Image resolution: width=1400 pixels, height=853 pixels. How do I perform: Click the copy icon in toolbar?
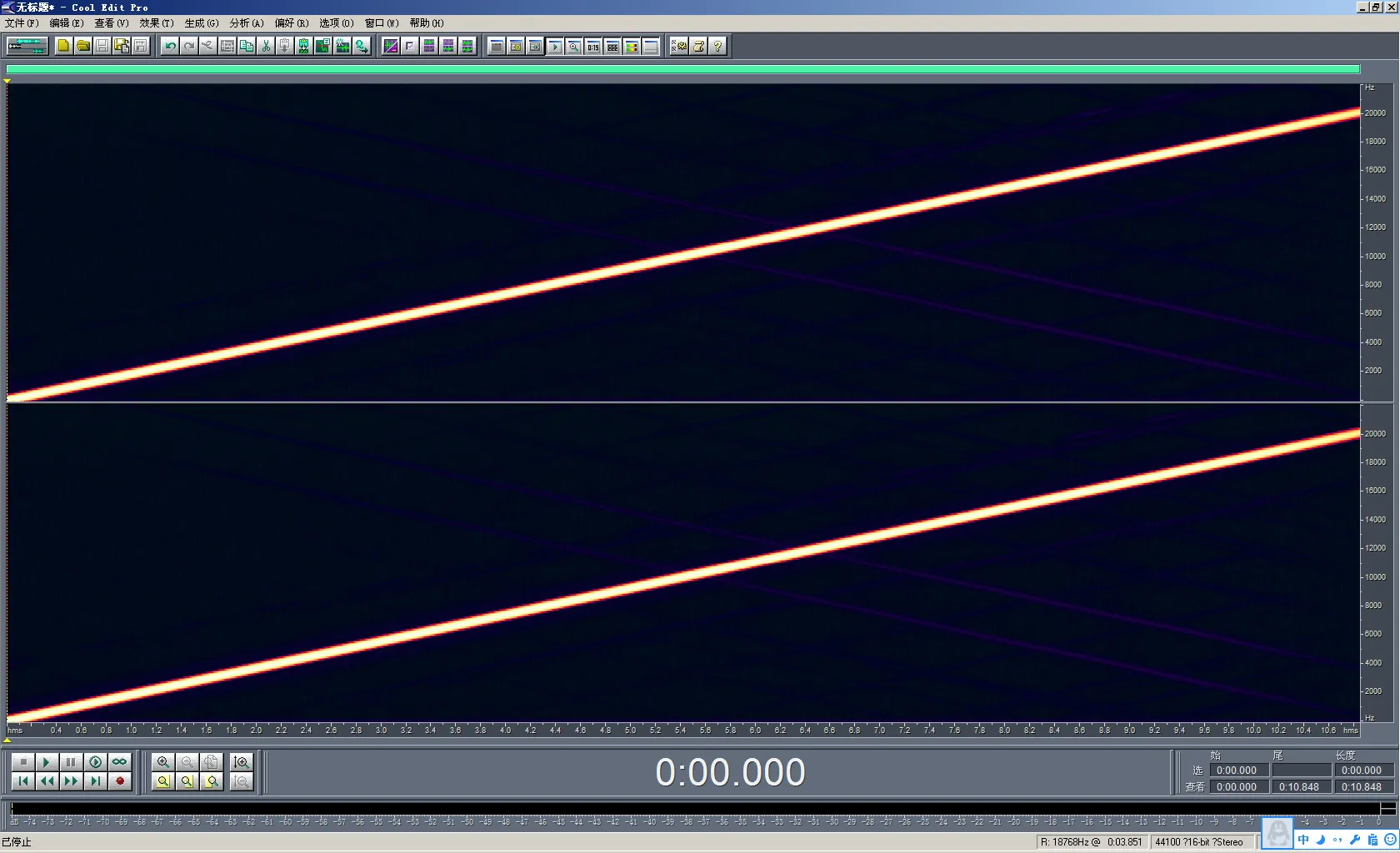point(247,46)
